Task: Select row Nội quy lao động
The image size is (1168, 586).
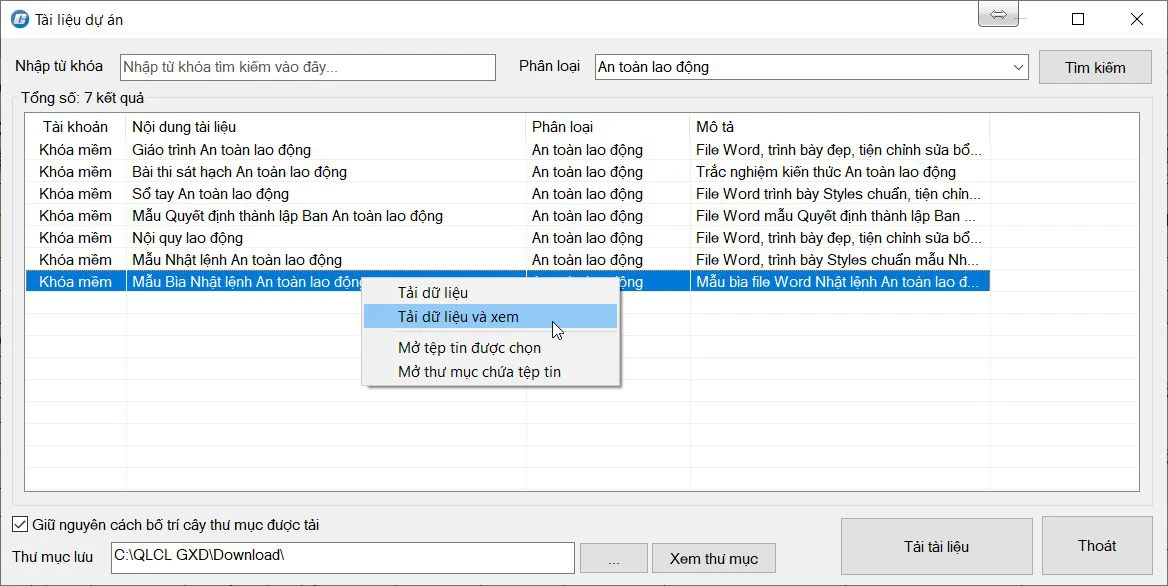Action: [x=507, y=238]
